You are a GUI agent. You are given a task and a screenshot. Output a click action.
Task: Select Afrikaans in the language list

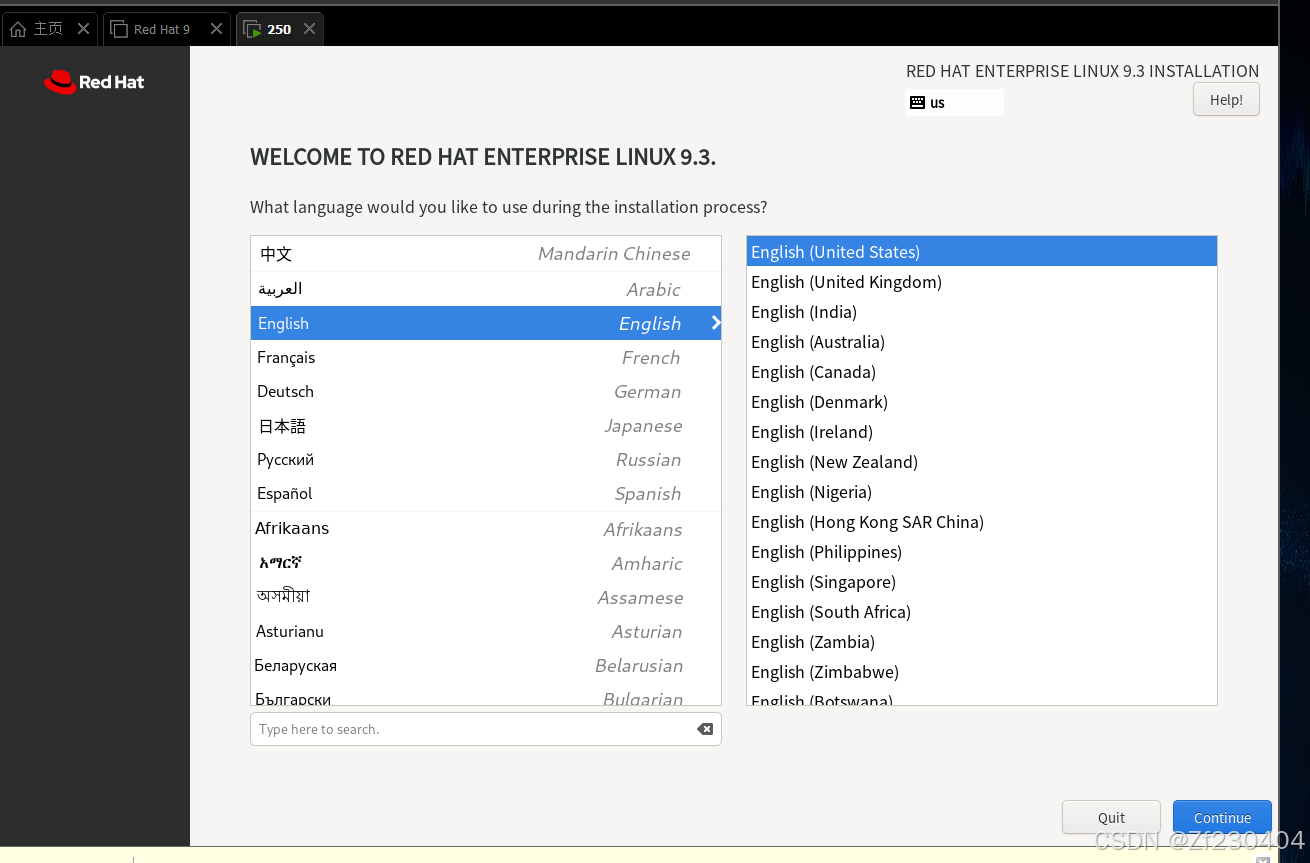point(485,529)
